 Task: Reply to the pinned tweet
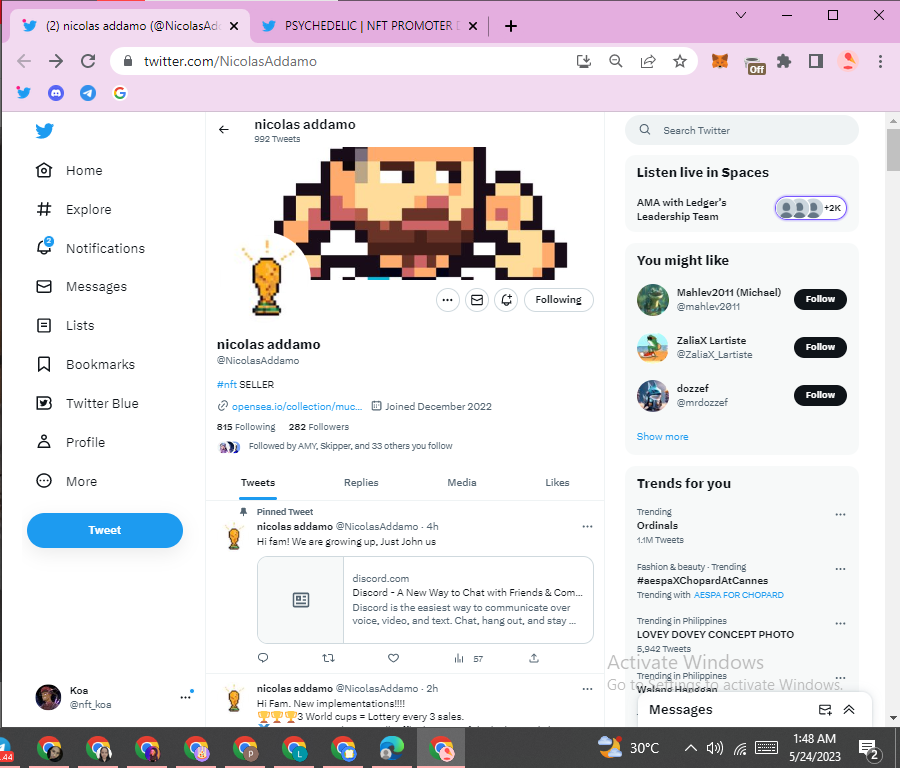coord(263,658)
